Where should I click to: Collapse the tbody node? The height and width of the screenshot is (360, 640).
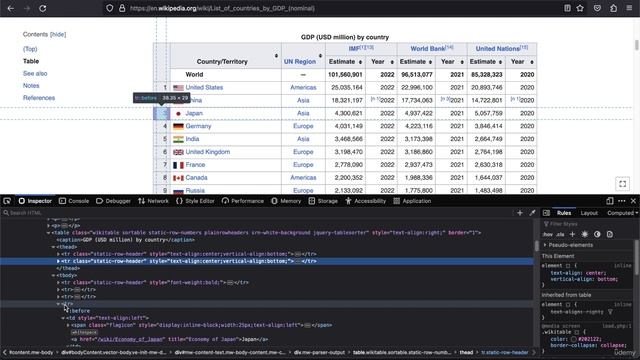(53, 276)
